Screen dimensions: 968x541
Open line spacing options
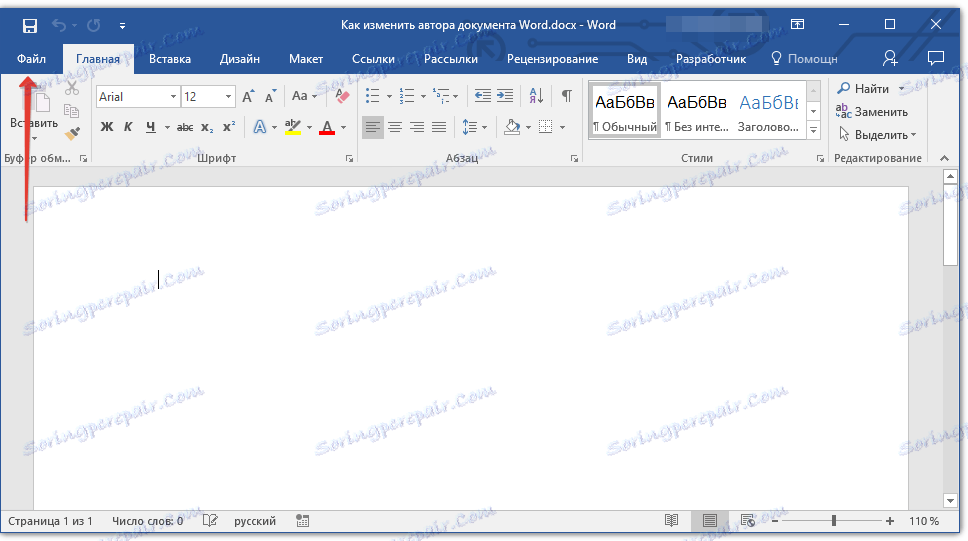469,127
